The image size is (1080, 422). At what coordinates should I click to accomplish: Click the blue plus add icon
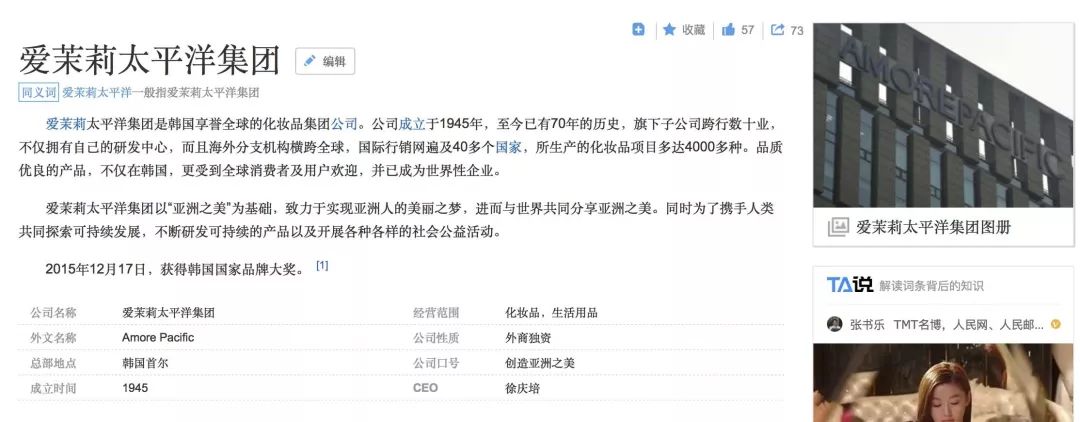click(638, 30)
